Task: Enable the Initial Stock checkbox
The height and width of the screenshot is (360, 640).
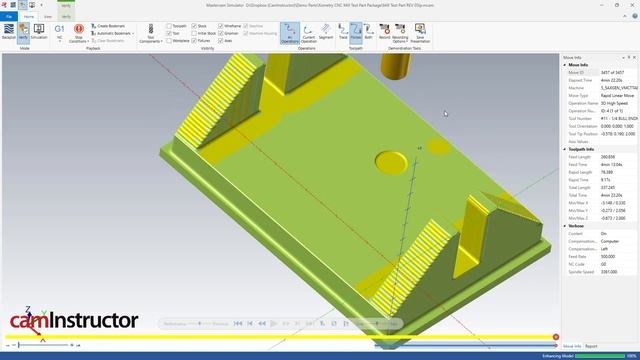Action: pos(194,33)
